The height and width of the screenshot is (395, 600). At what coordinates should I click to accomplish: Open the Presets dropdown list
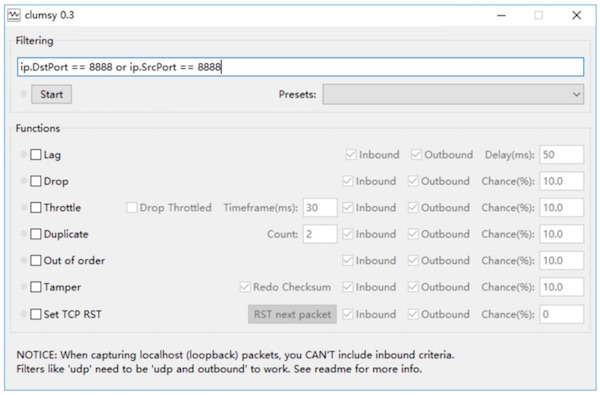pos(453,94)
